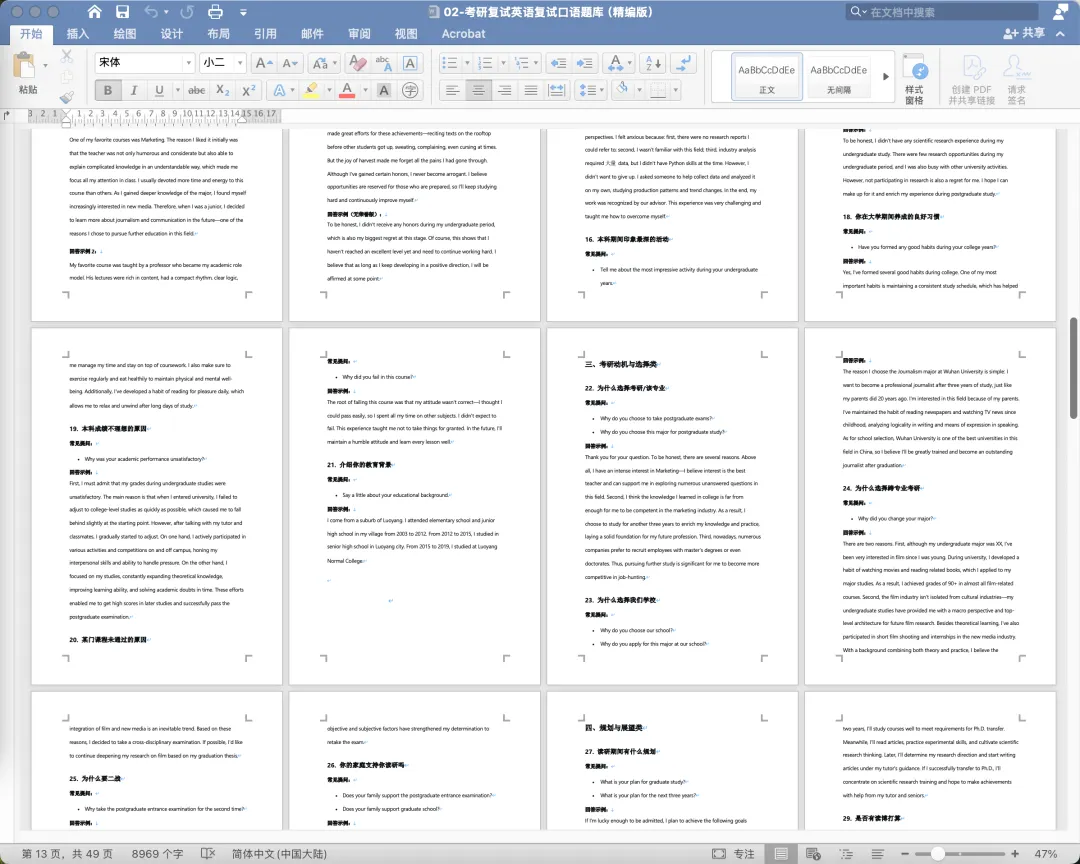This screenshot has width=1080, height=864.
Task: Apply subscript formatting X₂
Action: (x=222, y=90)
